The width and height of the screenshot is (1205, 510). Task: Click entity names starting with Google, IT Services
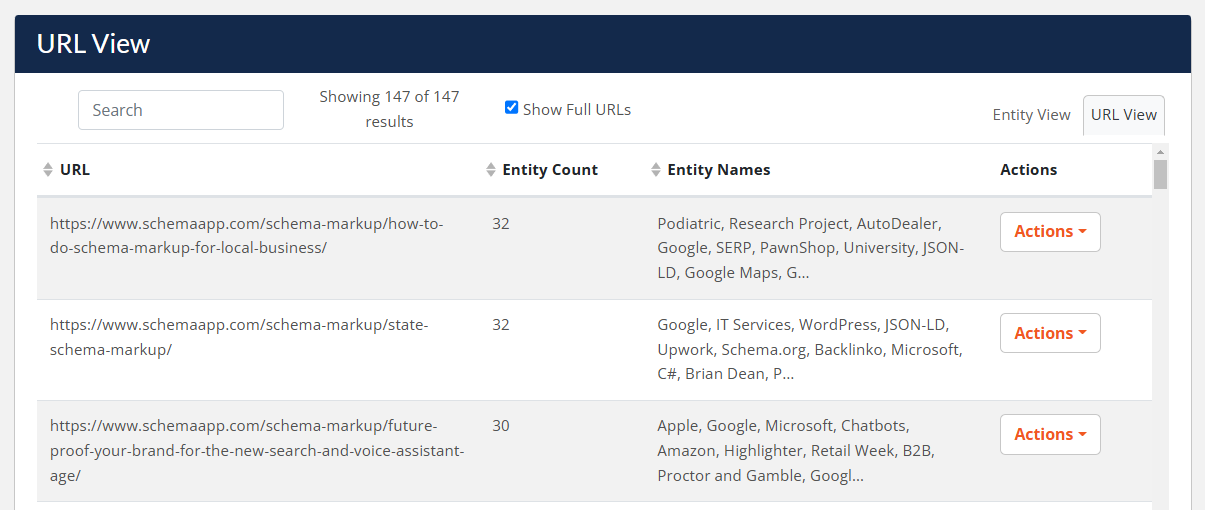click(x=810, y=349)
